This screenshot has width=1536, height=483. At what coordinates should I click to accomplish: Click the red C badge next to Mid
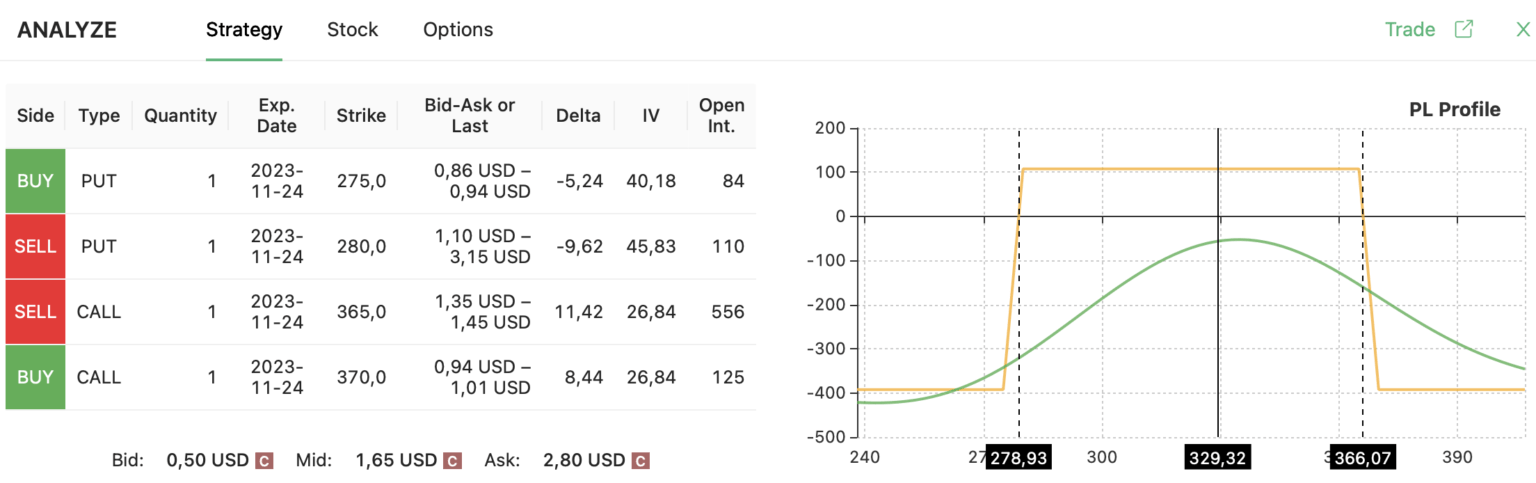pyautogui.click(x=452, y=461)
